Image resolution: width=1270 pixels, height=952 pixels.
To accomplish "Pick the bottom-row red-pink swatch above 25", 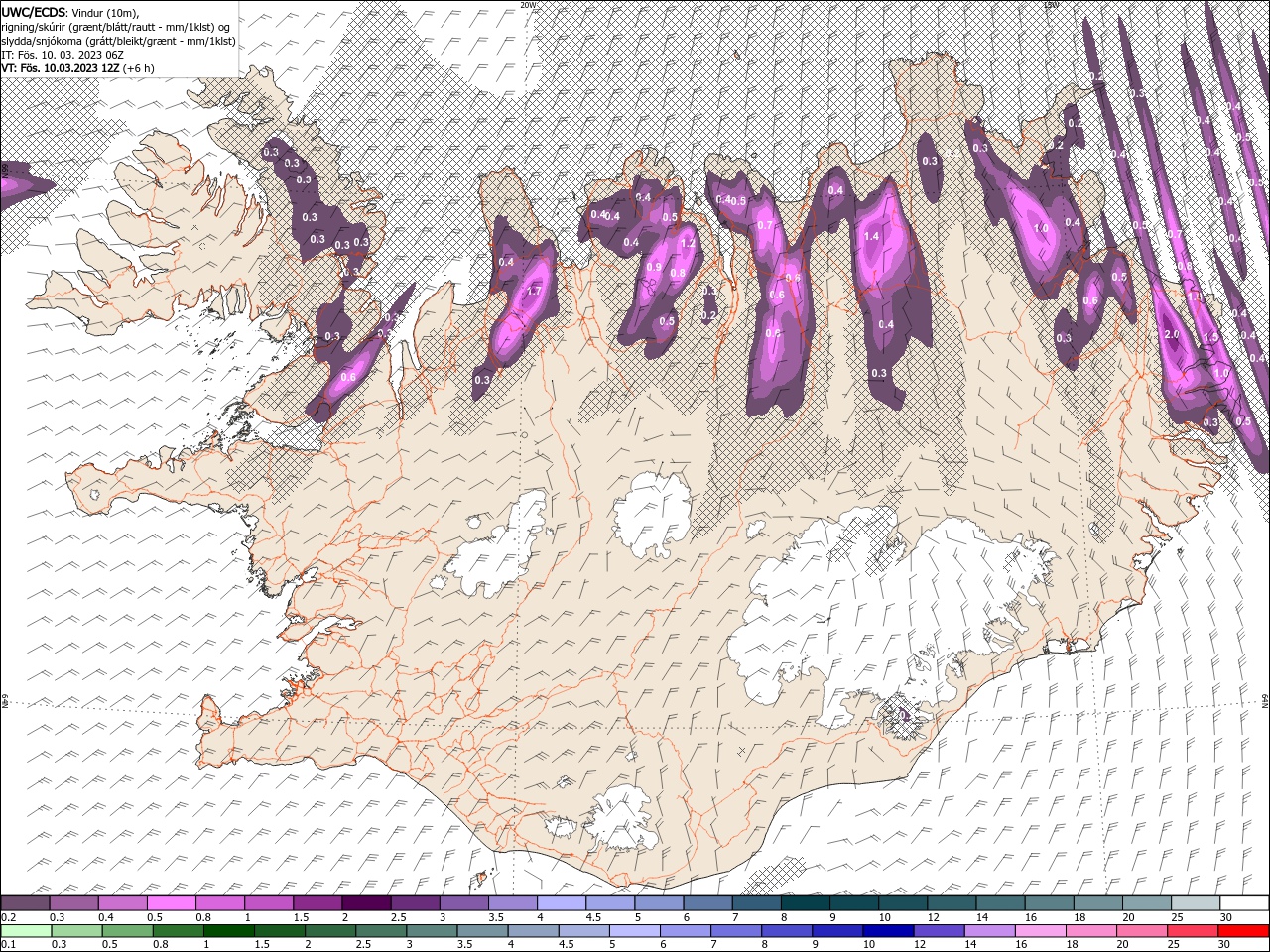I will tap(1193, 931).
